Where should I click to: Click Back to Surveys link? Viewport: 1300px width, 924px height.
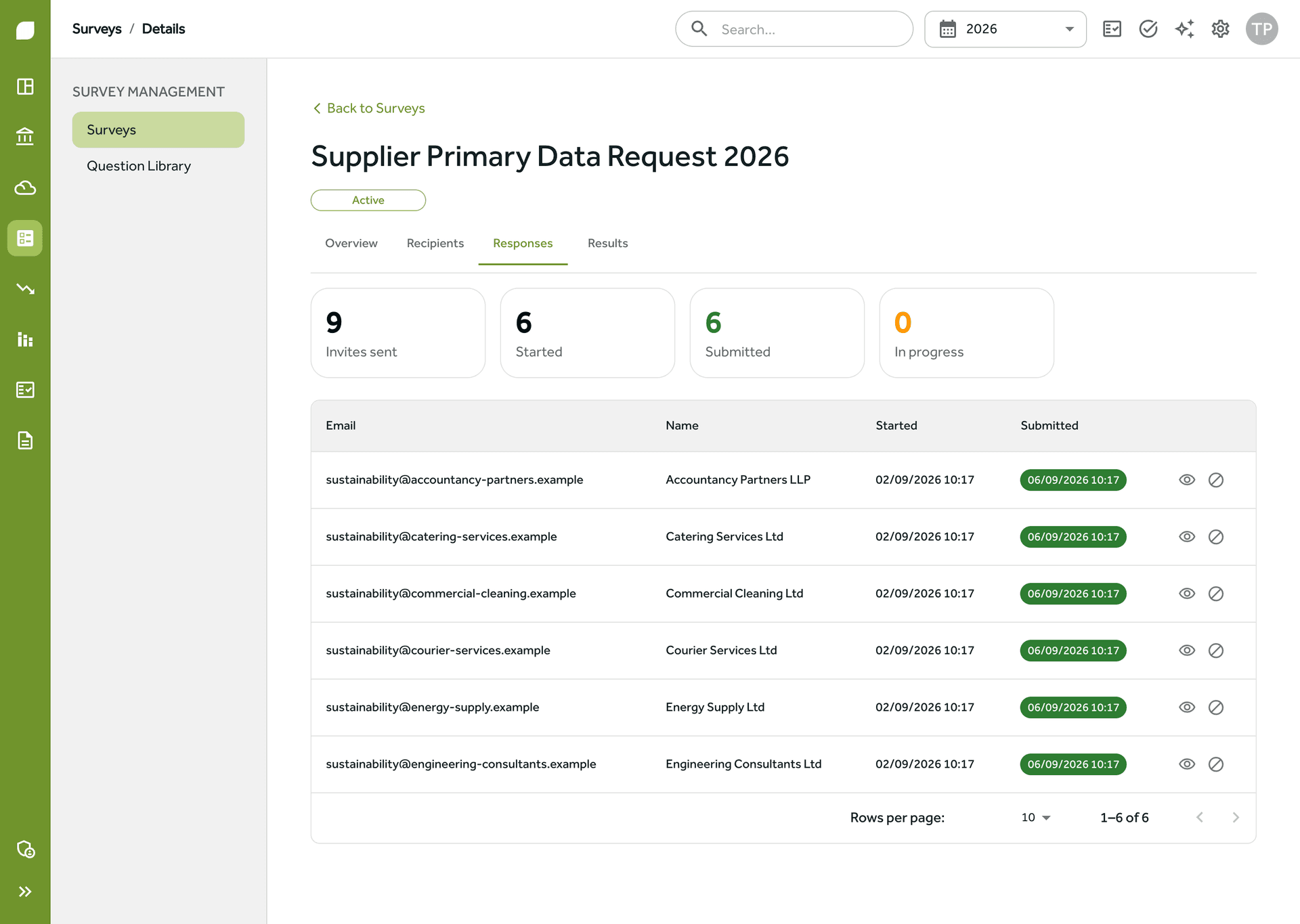click(369, 108)
